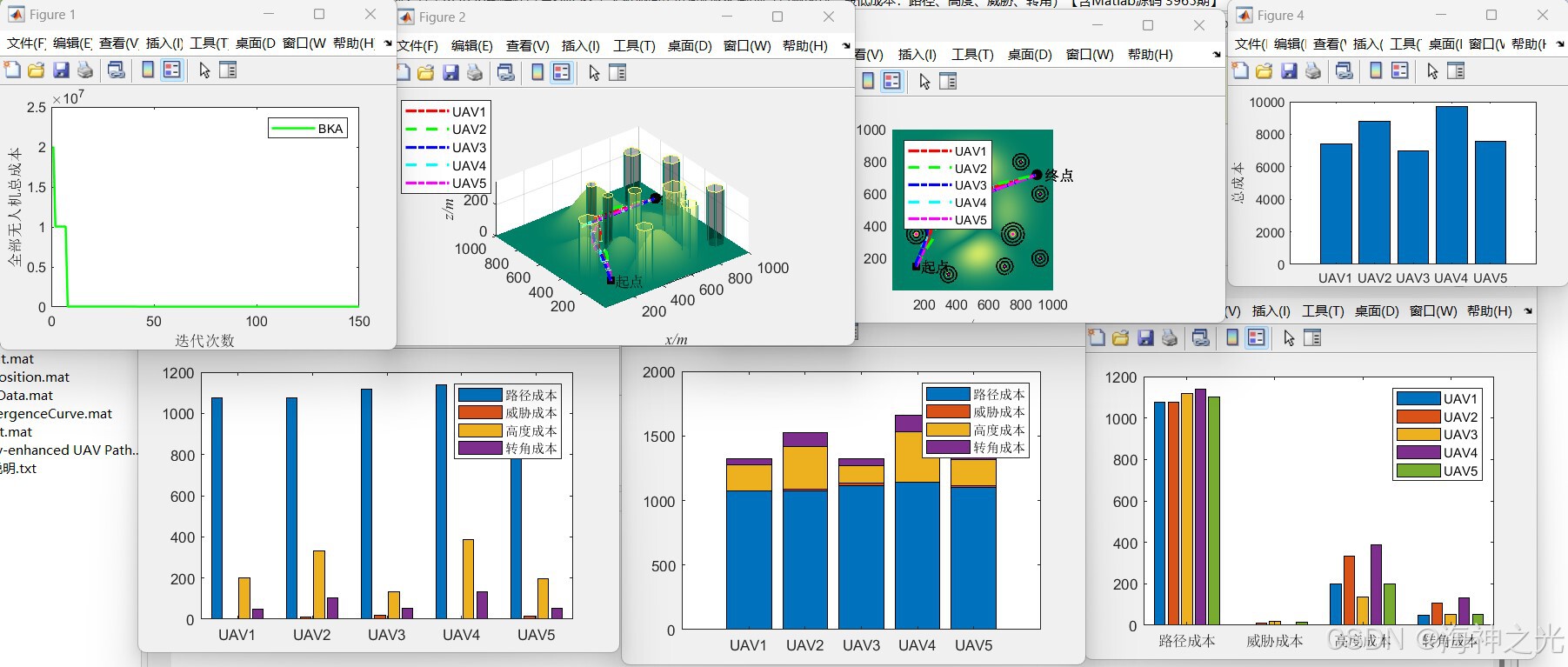This screenshot has height=667, width=1568.
Task: Print Figure 2 using the printer icon
Action: pos(474,72)
